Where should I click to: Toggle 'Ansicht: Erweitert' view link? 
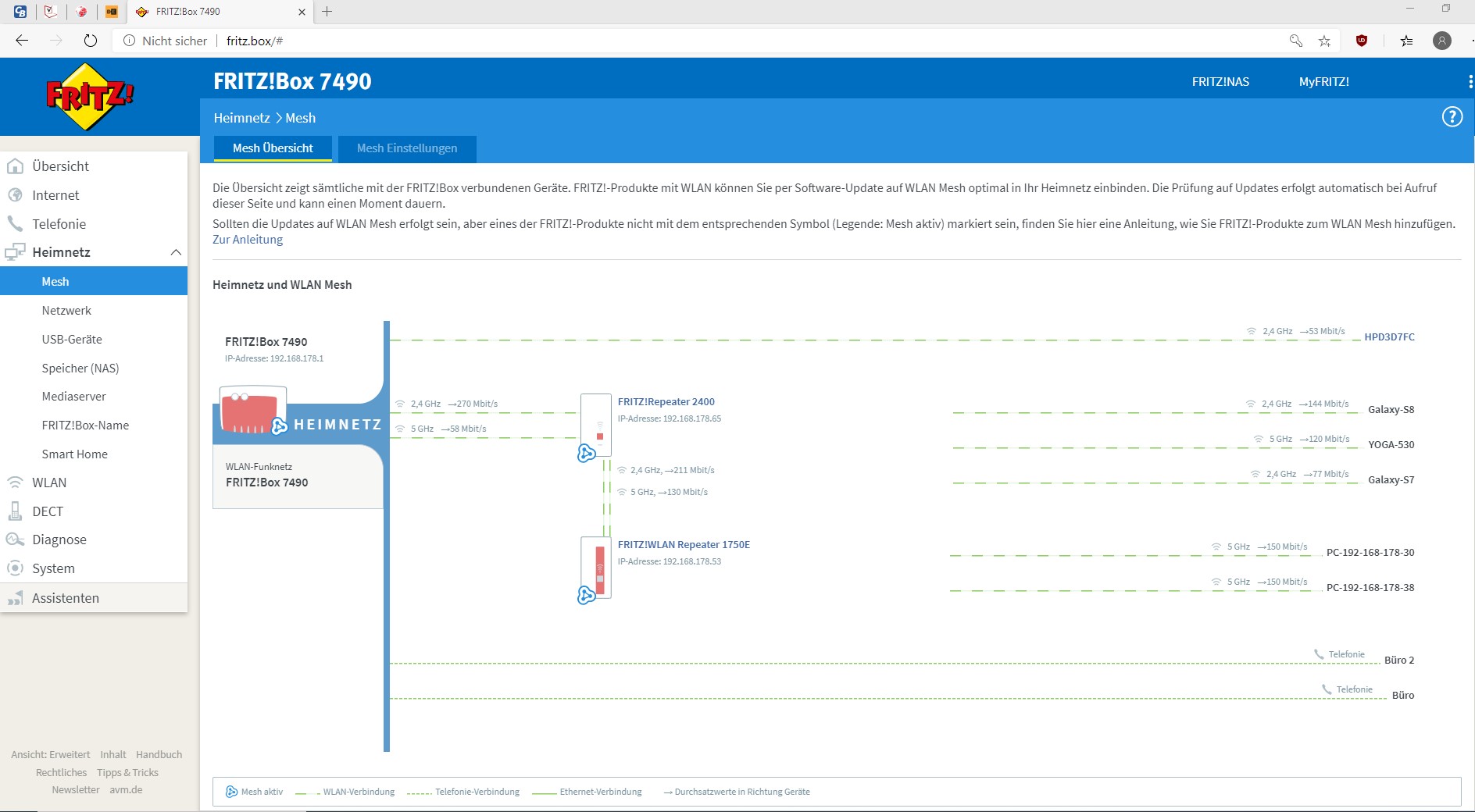(51, 755)
